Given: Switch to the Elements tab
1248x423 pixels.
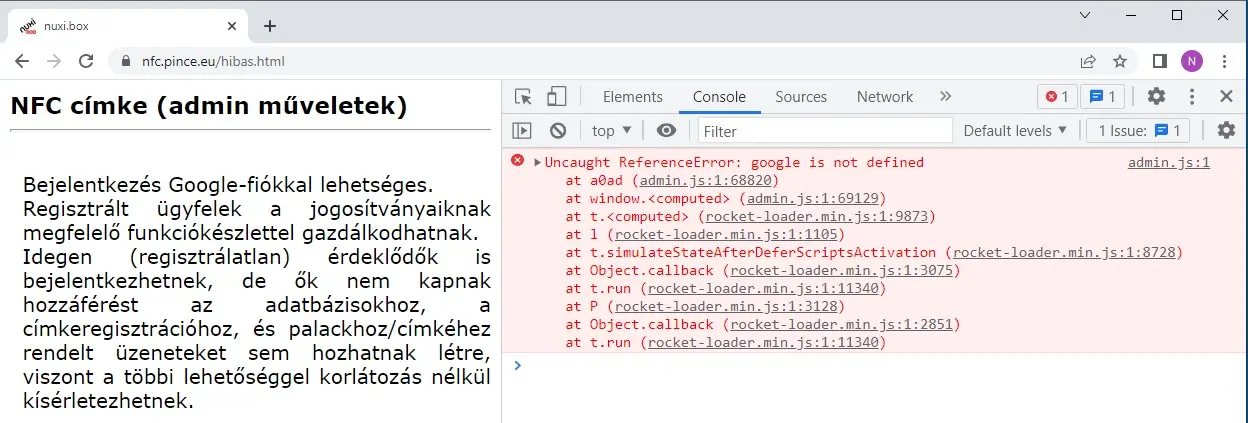Looking at the screenshot, I should 632,97.
